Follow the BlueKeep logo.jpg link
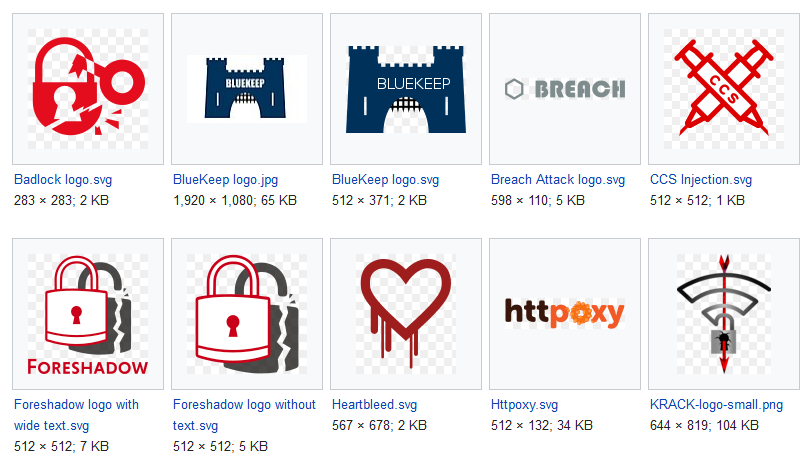This screenshot has height=458, width=806. click(224, 180)
